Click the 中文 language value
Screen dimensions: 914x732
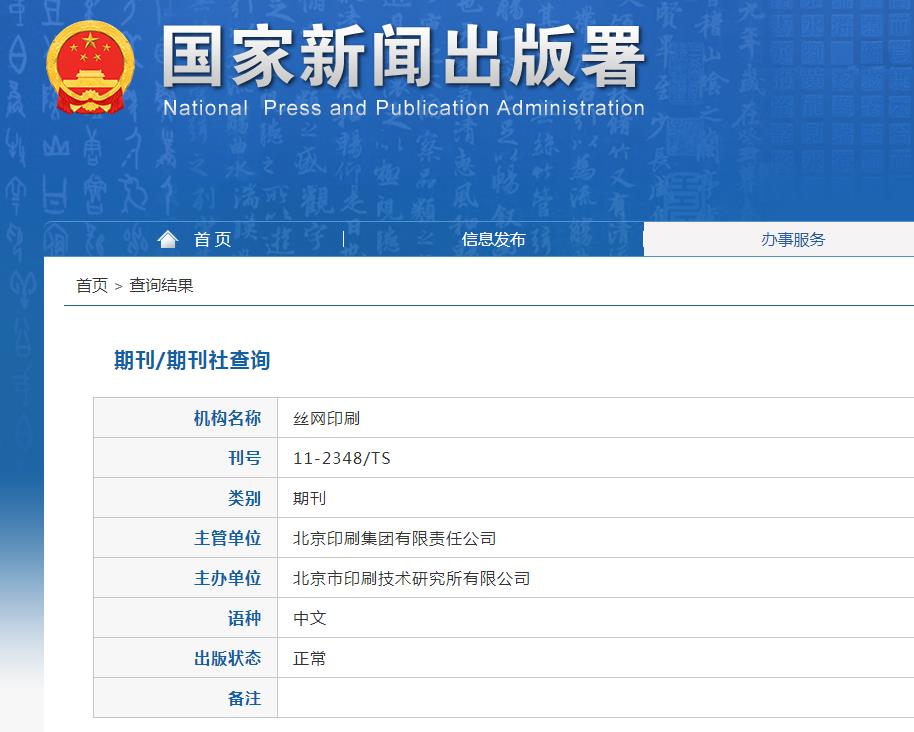pos(309,618)
